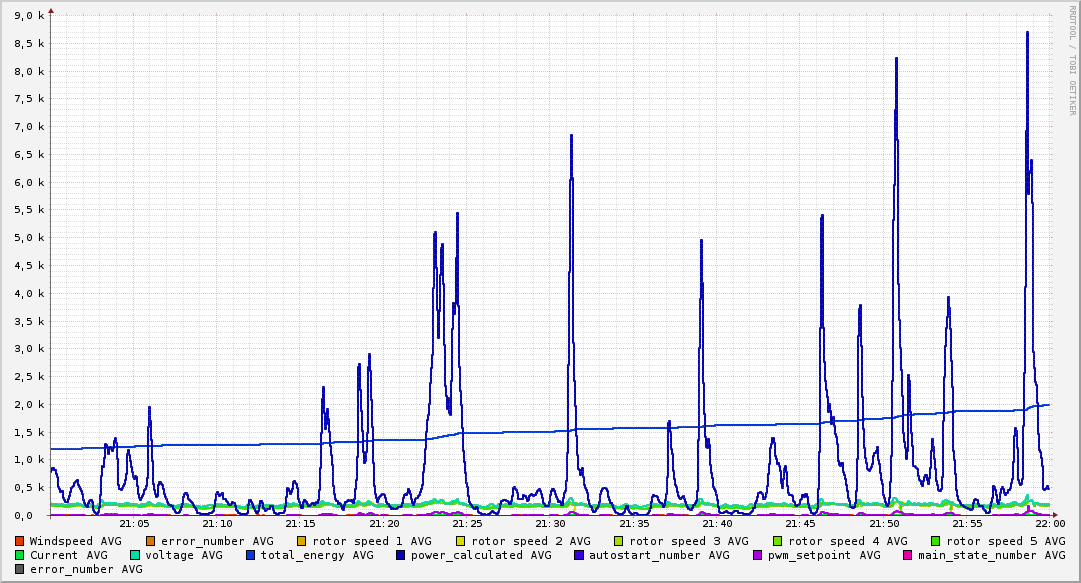The height and width of the screenshot is (583, 1081).
Task: Click the 21:30 time axis label
Action: click(x=551, y=524)
